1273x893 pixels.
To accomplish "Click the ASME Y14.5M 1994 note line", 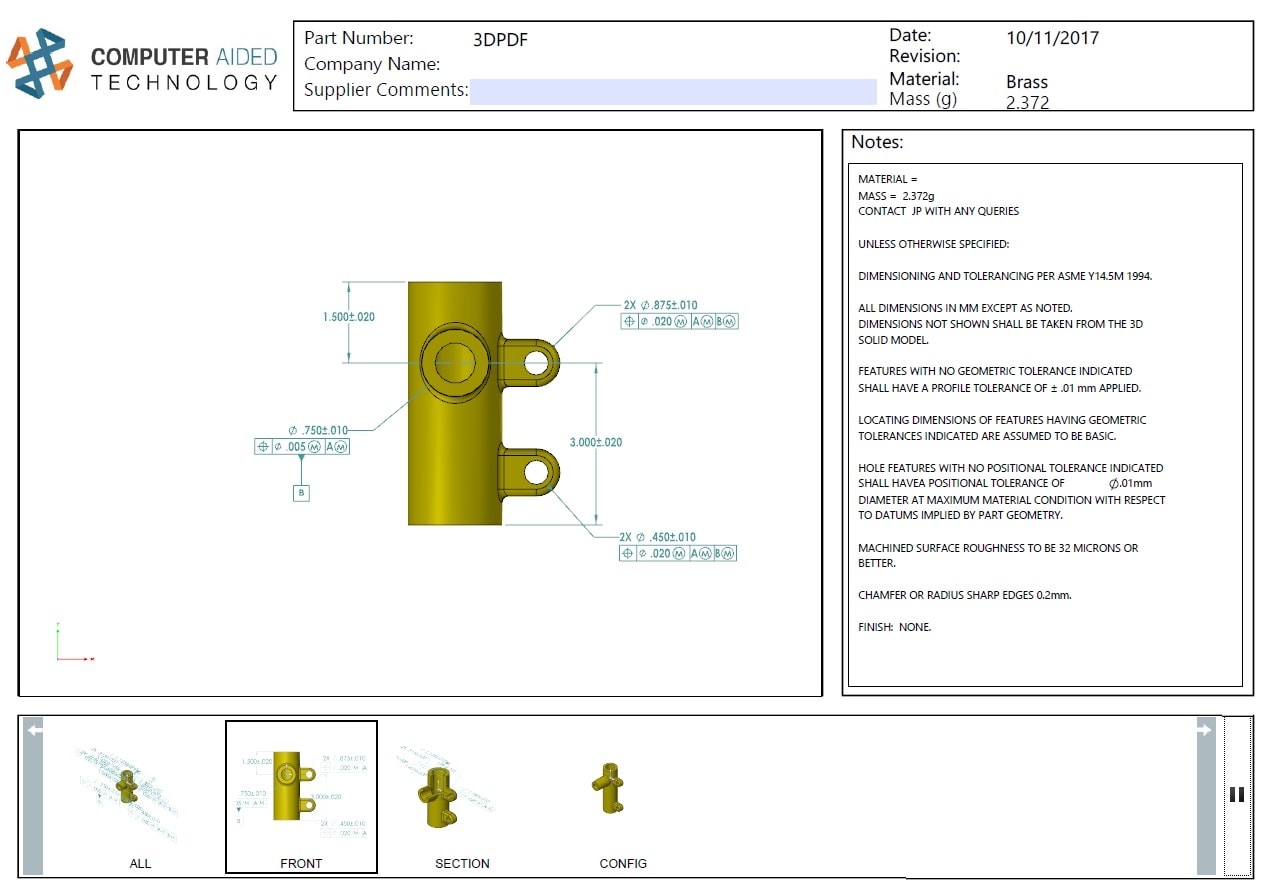I will 1005,276.
